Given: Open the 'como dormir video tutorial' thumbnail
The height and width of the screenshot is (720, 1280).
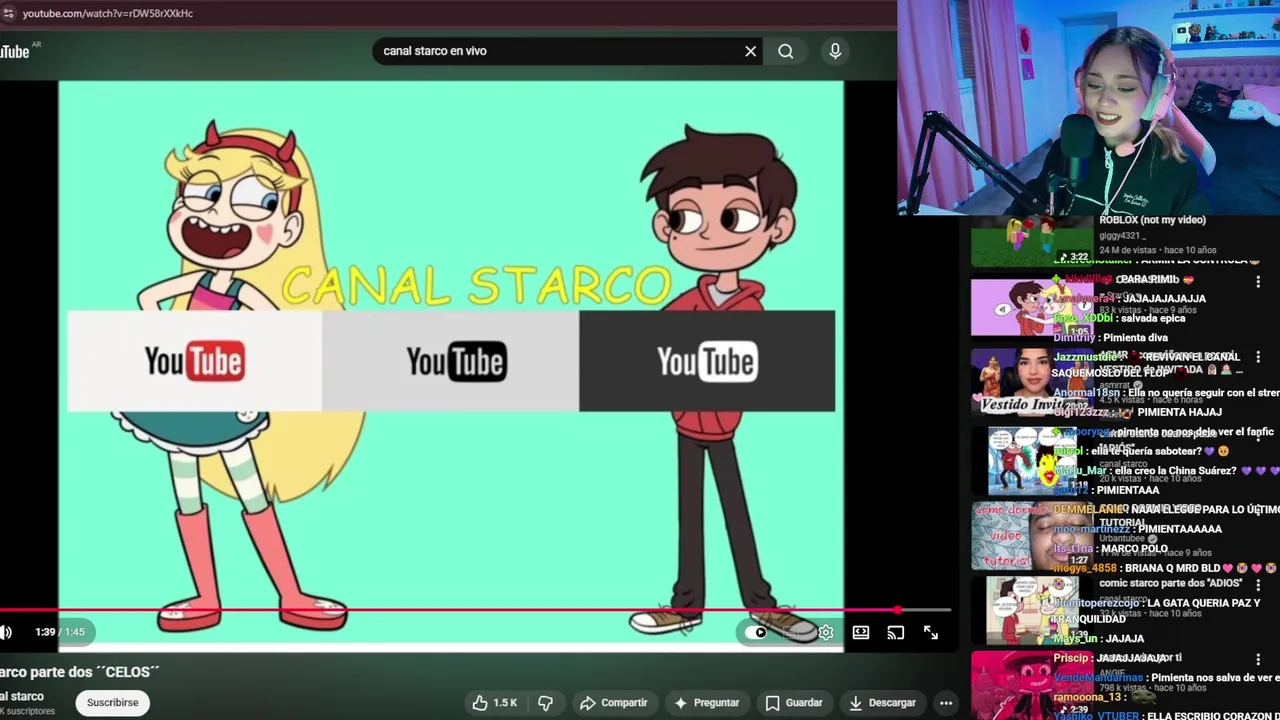Looking at the screenshot, I should pyautogui.click(x=1032, y=536).
